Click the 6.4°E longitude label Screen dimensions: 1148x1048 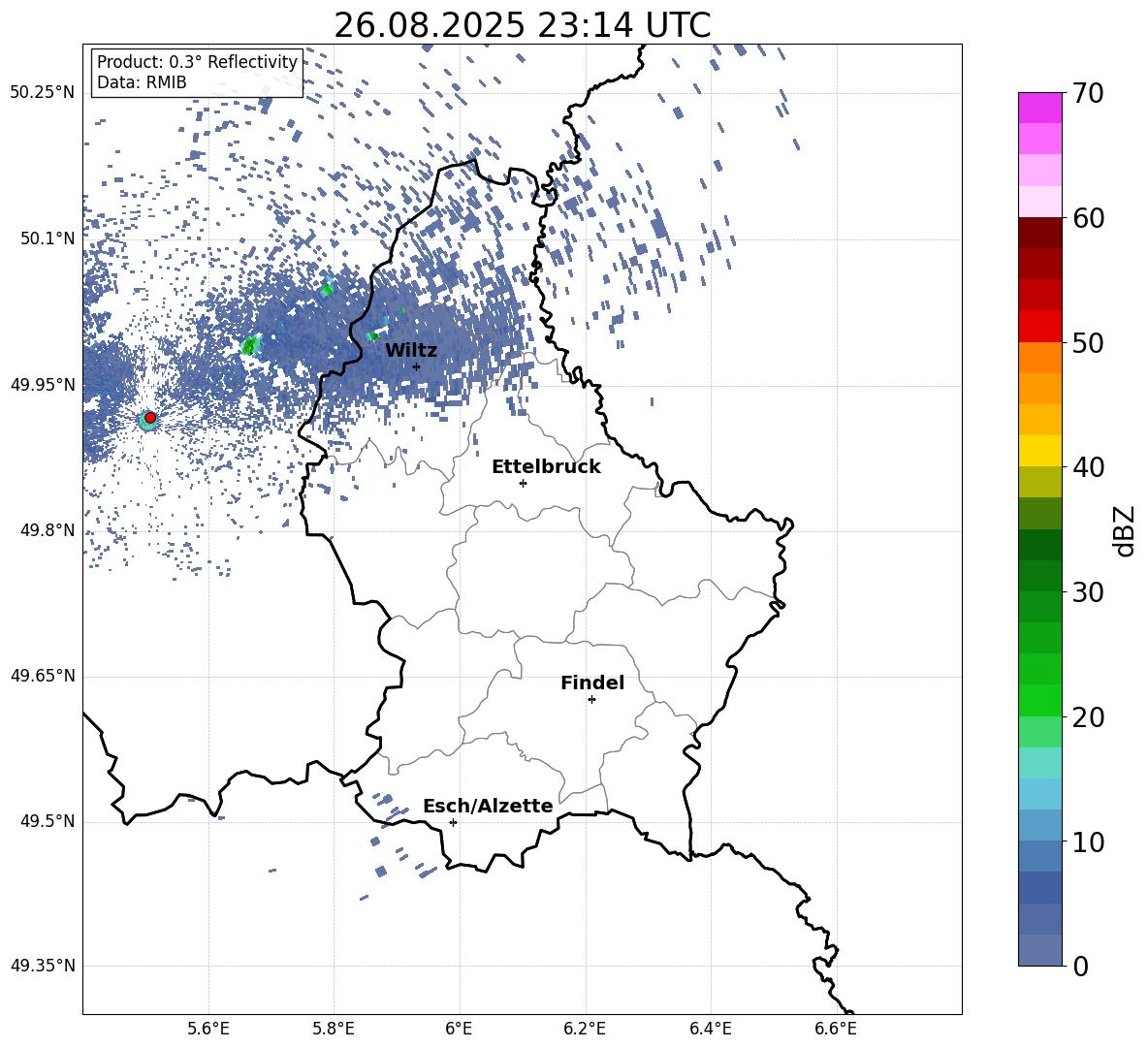point(710,1029)
